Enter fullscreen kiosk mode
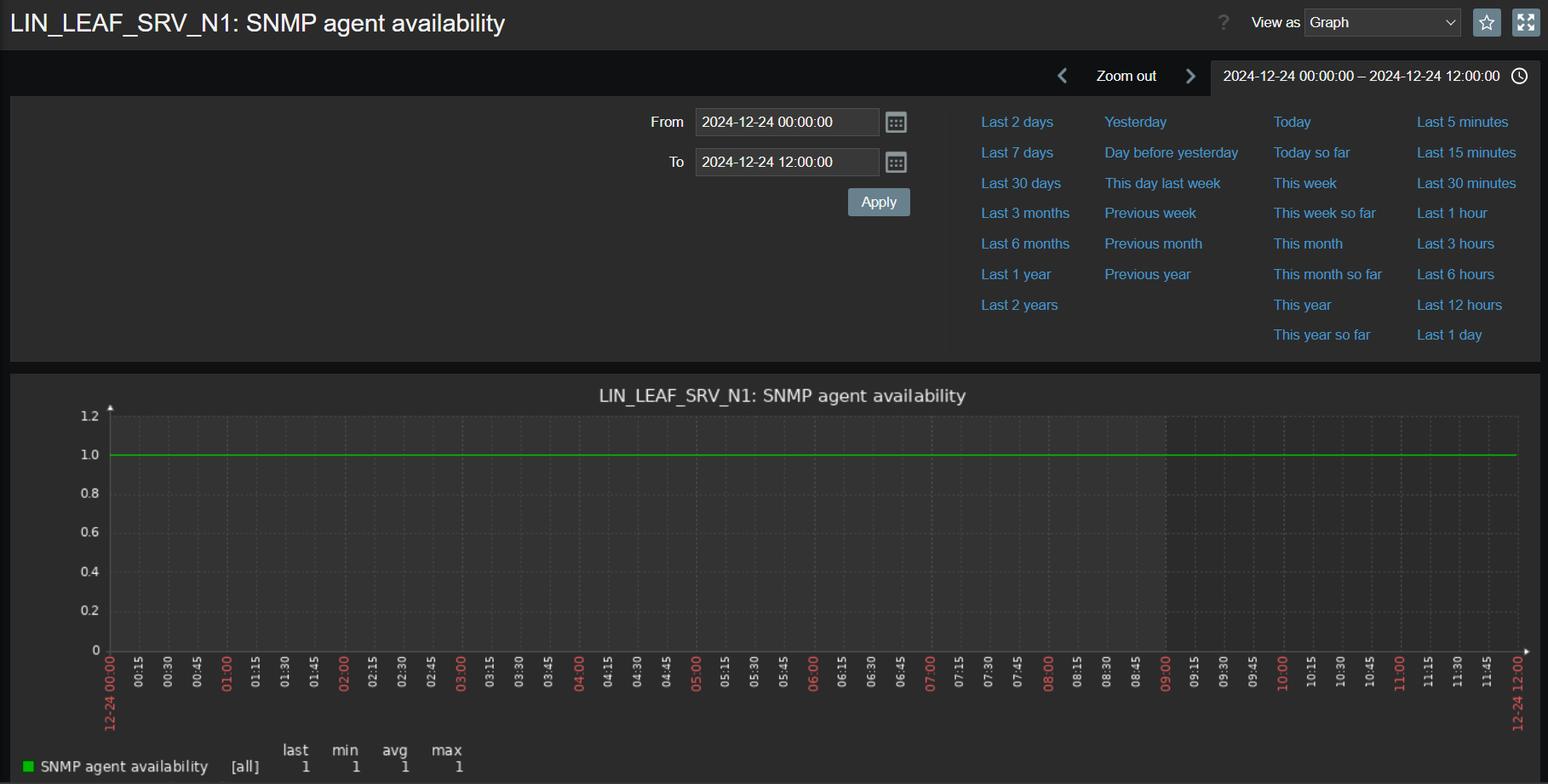 (x=1526, y=23)
